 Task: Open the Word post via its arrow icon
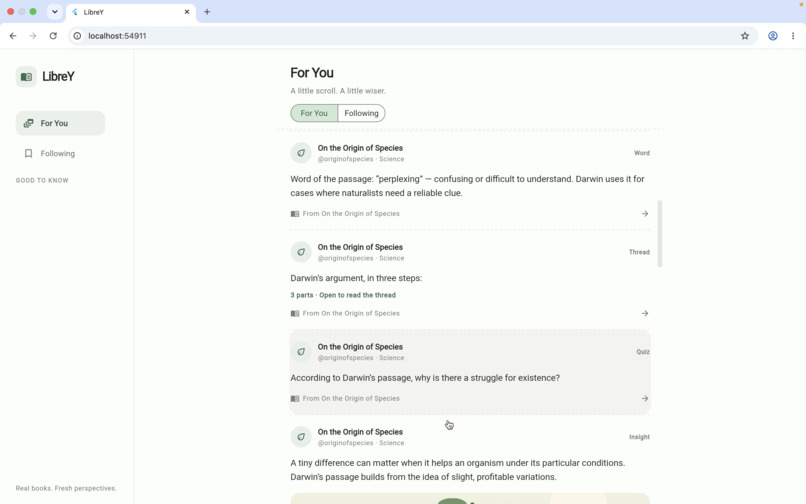tap(645, 213)
